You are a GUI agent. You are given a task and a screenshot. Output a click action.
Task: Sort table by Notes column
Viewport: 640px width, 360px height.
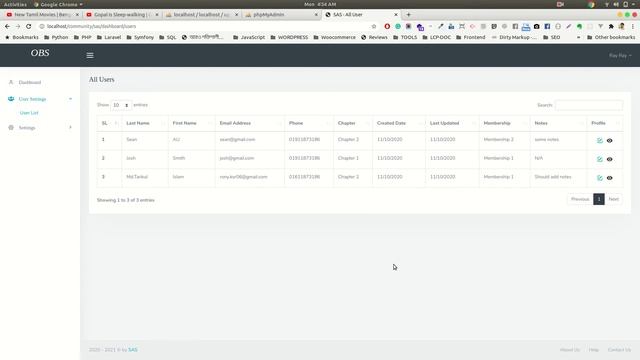pyautogui.click(x=558, y=123)
